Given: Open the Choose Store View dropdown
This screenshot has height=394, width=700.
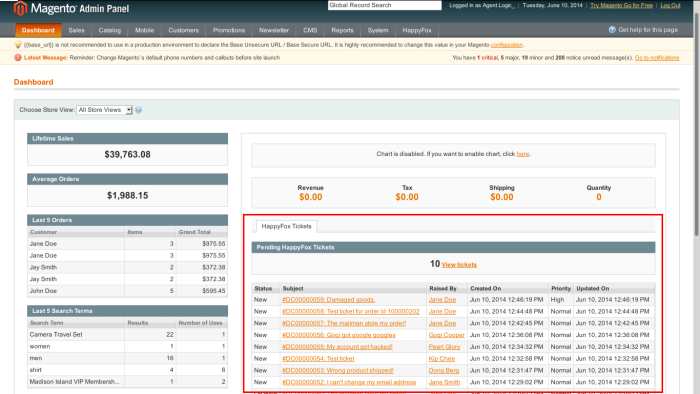Looking at the screenshot, I should pos(104,110).
